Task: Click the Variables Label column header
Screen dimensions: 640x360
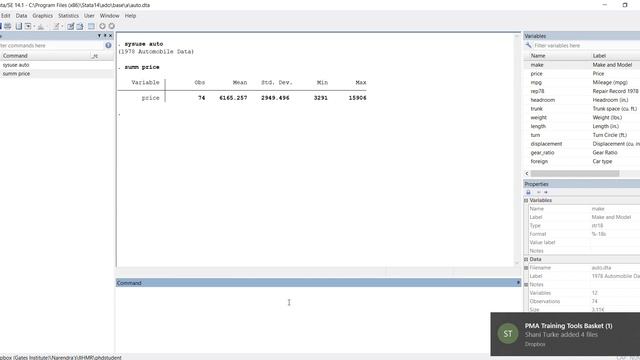Action: 616,56
